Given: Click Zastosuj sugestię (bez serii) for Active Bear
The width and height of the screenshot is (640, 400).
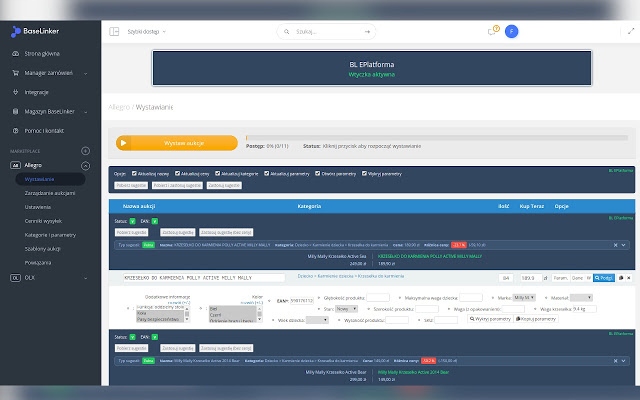Looking at the screenshot, I should (x=226, y=348).
